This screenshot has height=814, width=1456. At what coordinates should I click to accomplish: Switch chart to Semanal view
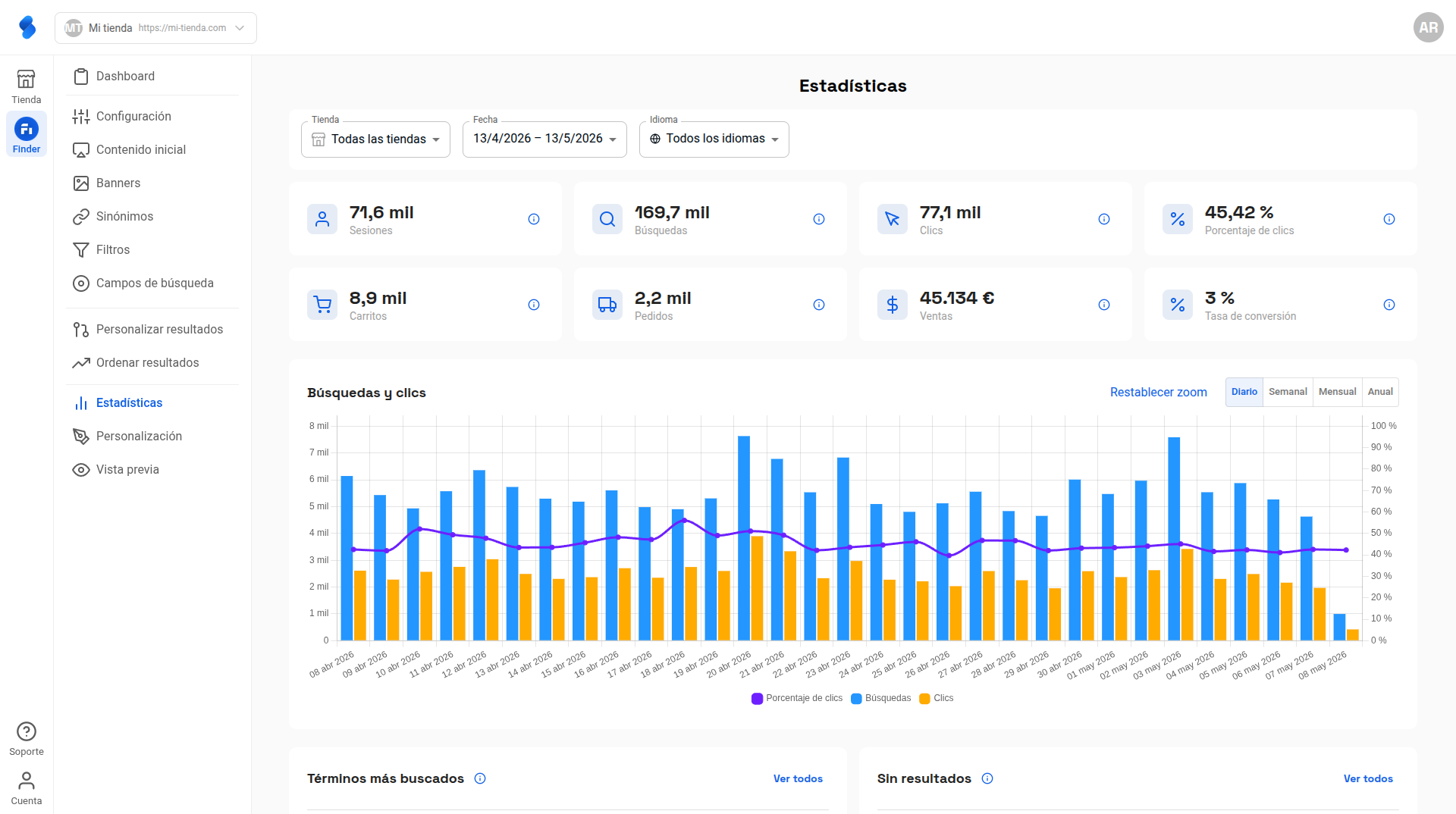pyautogui.click(x=1288, y=392)
